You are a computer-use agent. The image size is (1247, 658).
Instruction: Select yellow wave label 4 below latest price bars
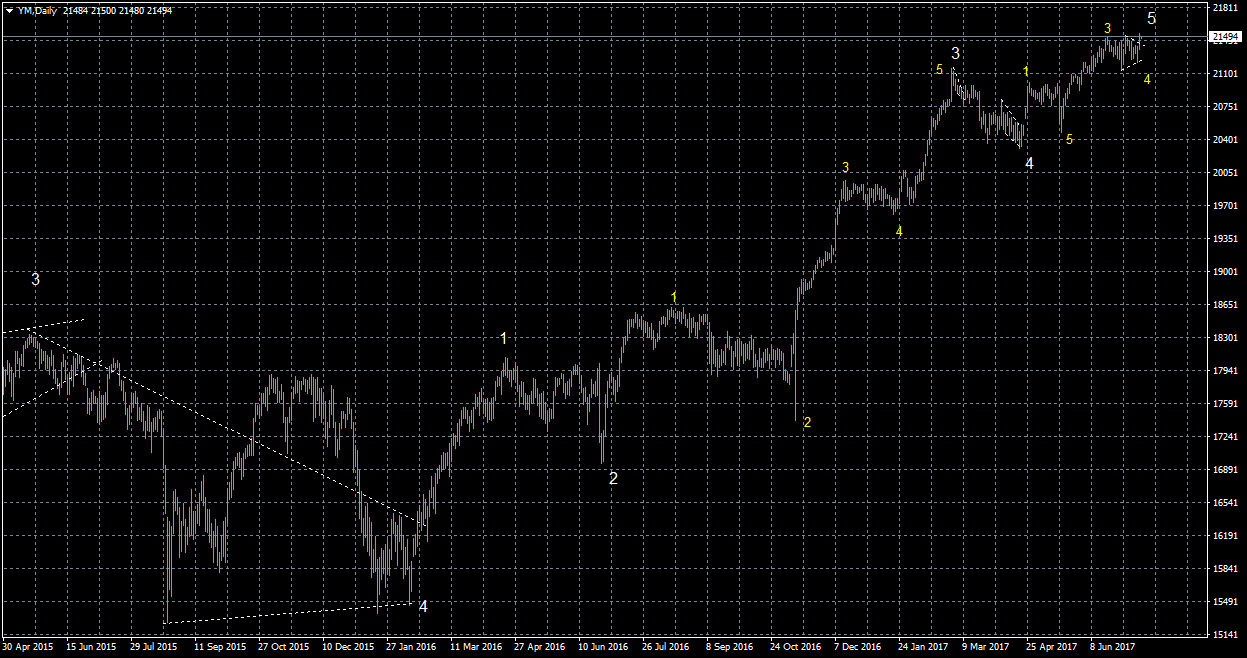click(1147, 79)
